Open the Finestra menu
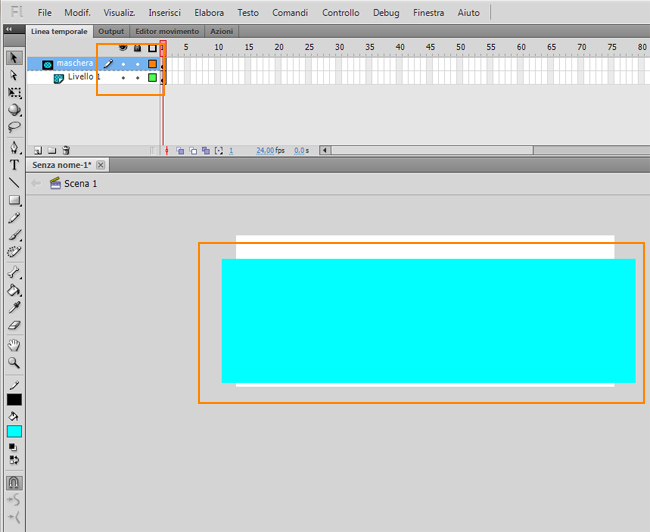This screenshot has height=532, width=650. point(428,13)
